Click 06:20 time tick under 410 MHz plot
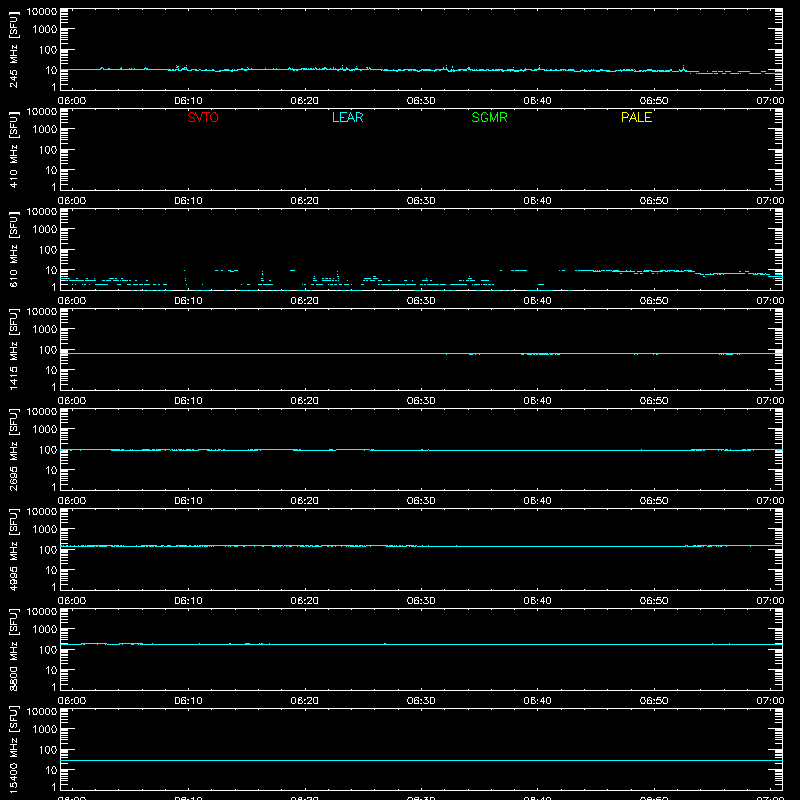The height and width of the screenshot is (800, 800). pos(305,201)
